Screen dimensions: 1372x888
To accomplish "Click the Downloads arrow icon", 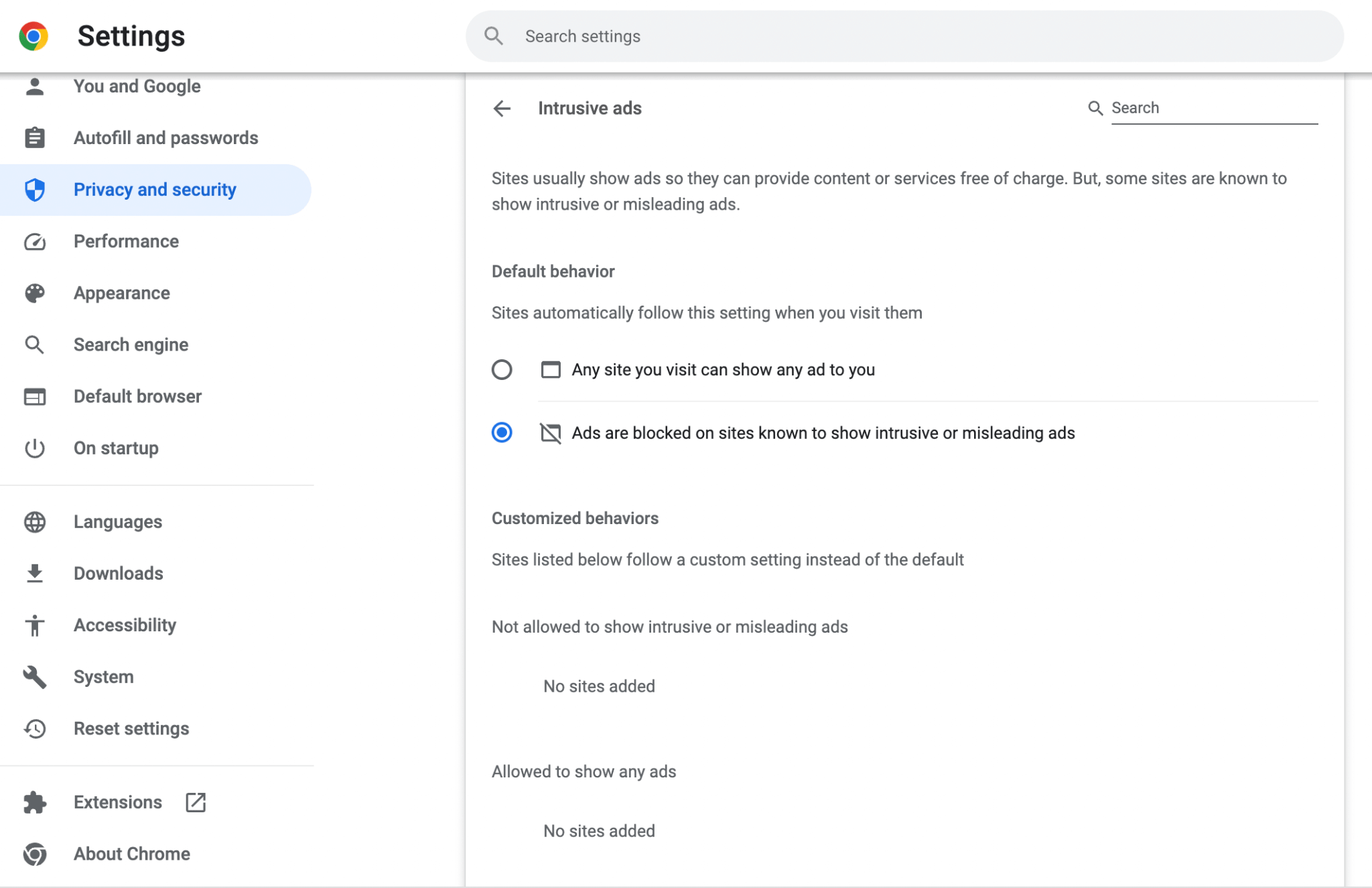I will (x=35, y=573).
